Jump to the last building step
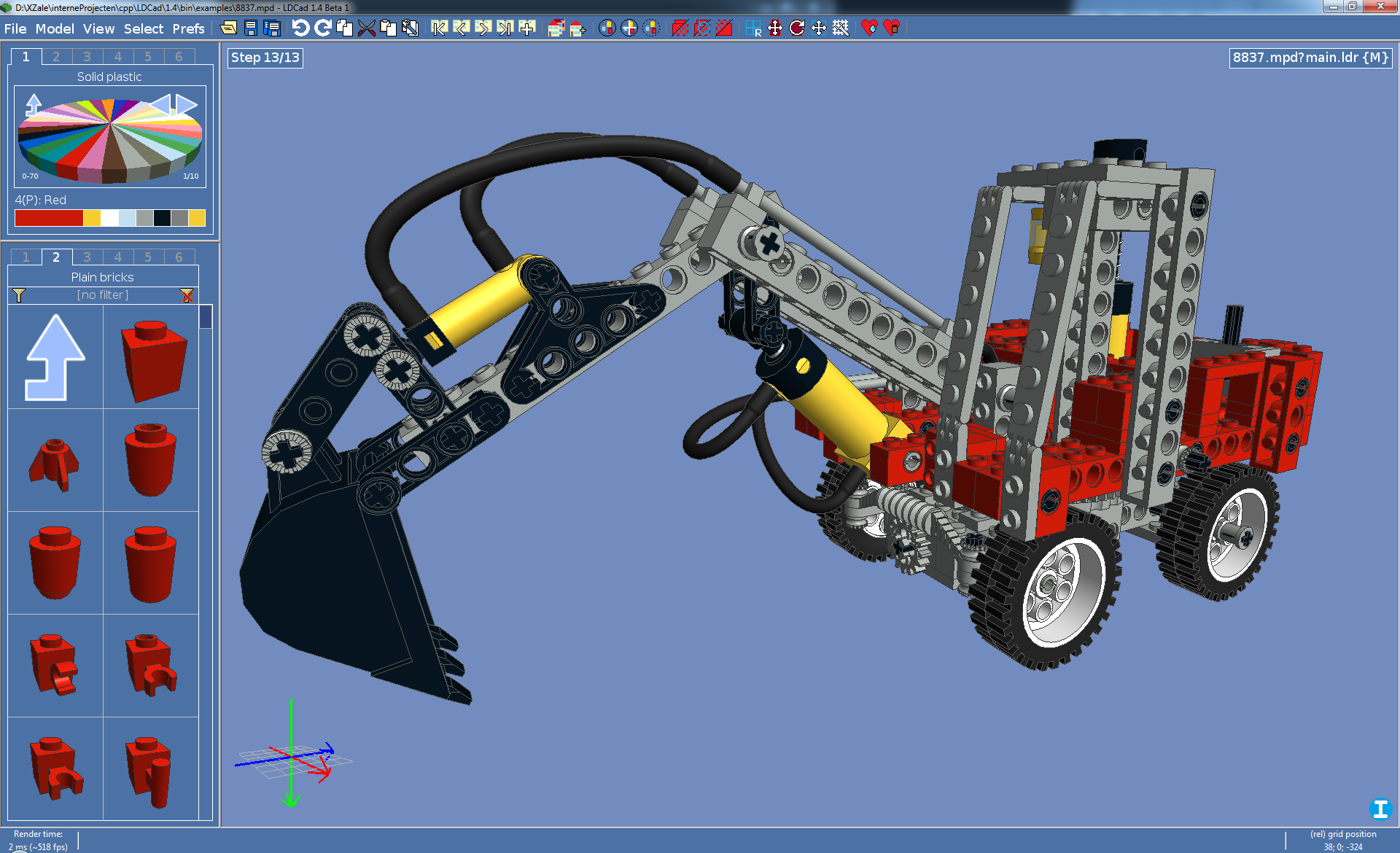This screenshot has width=1400, height=853. click(x=505, y=28)
